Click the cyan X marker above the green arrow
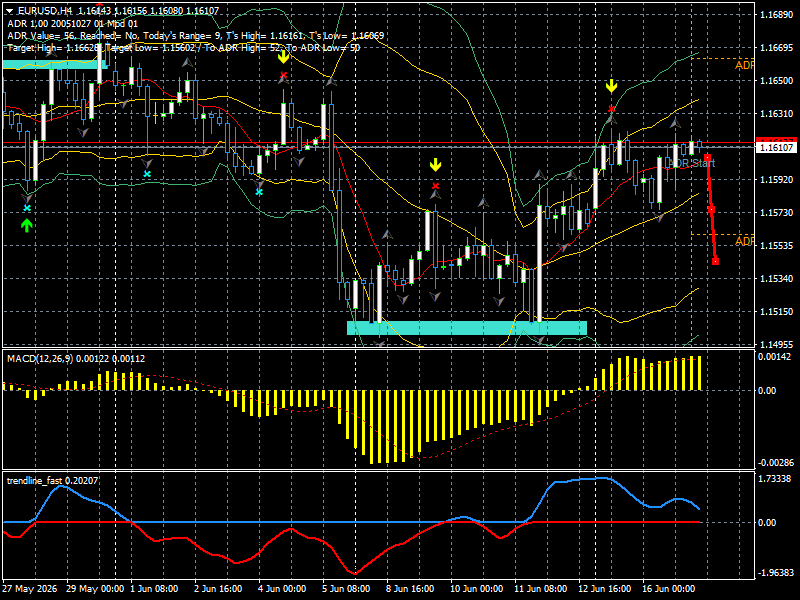Viewport: 800px width, 600px height. pos(27,208)
